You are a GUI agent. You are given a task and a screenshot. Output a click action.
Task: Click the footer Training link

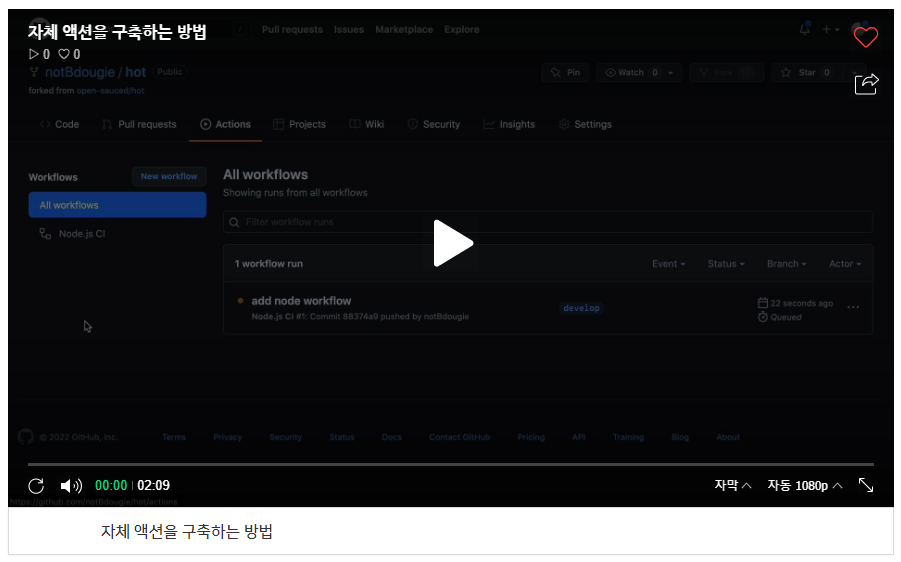(628, 437)
